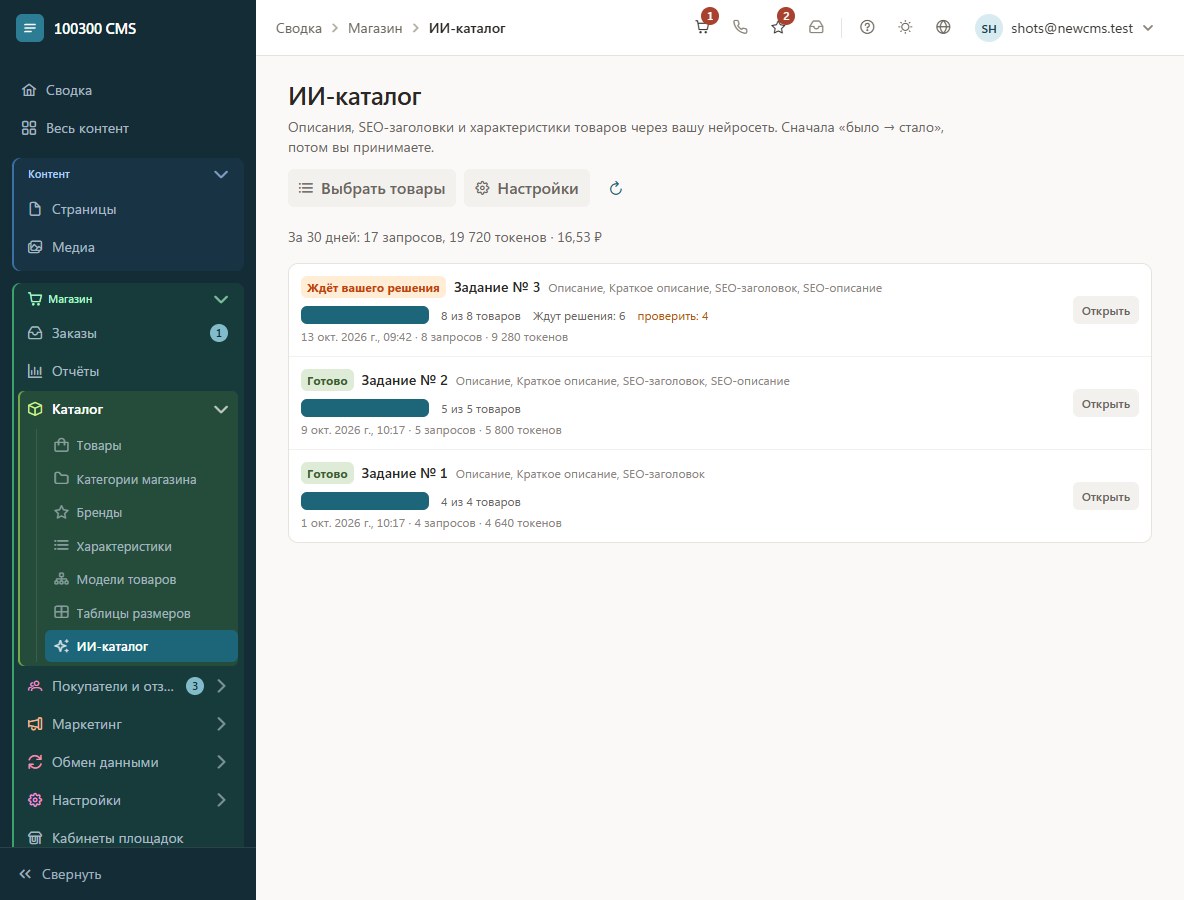
Task: Click the Выбрать товары button
Action: click(372, 189)
